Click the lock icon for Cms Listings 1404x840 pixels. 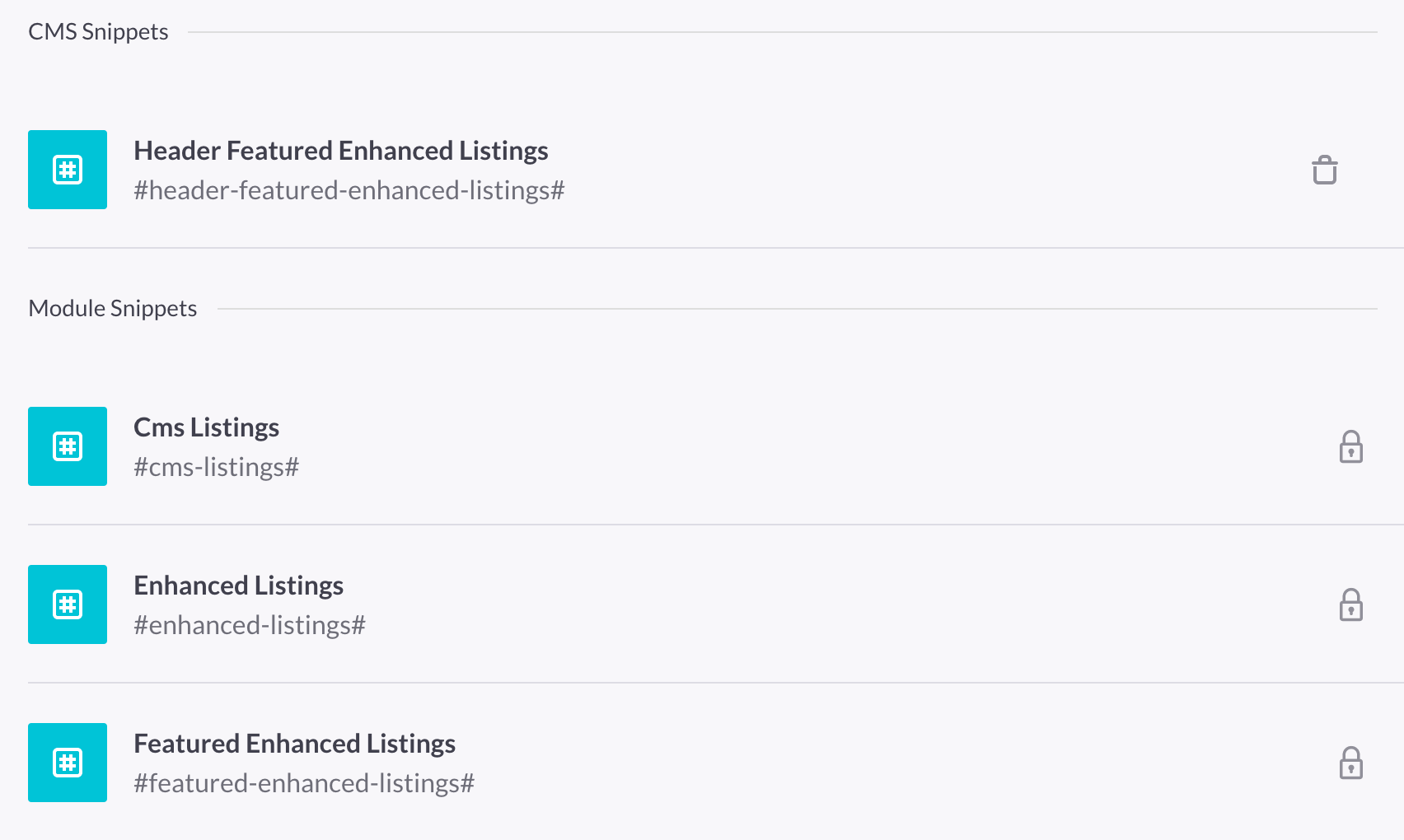coord(1350,447)
